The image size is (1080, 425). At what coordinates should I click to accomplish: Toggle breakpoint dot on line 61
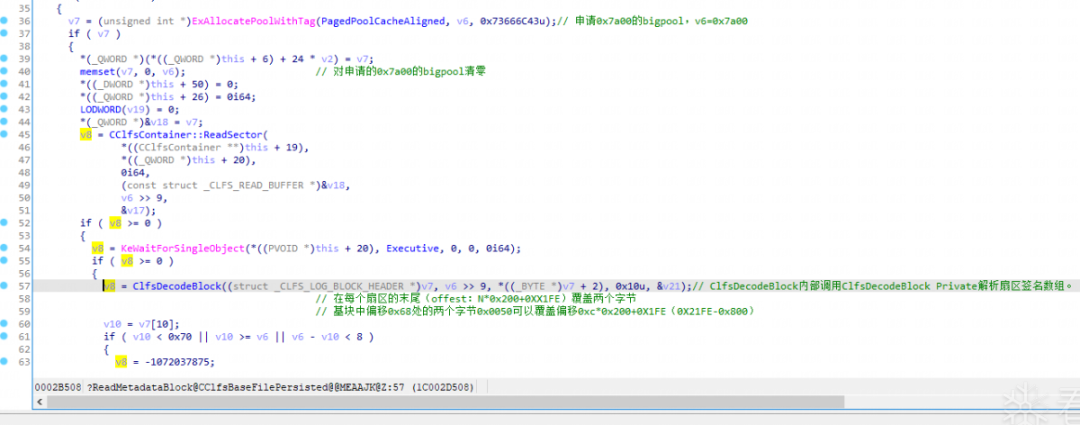[x=6, y=336]
